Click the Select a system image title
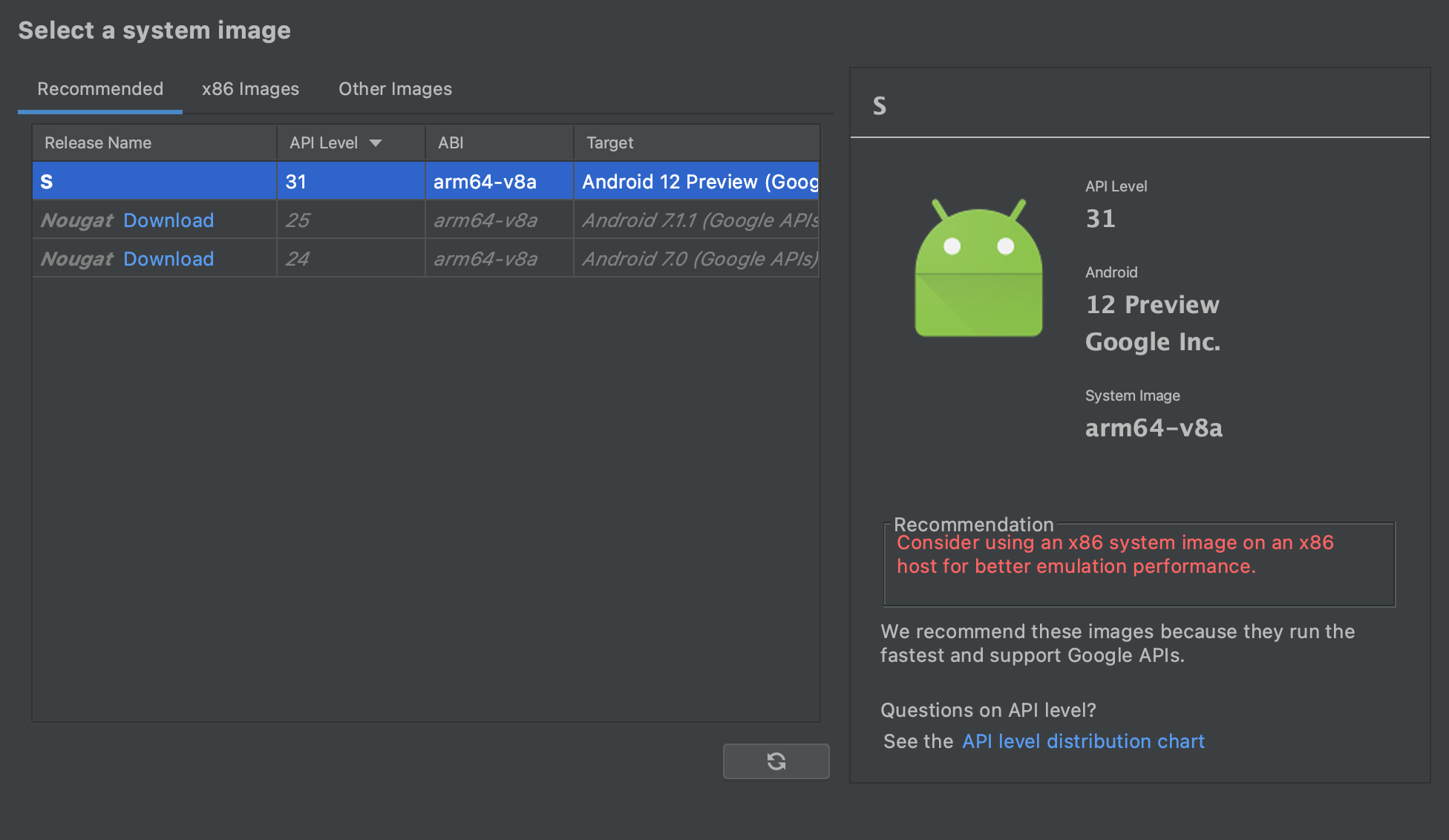 tap(154, 30)
